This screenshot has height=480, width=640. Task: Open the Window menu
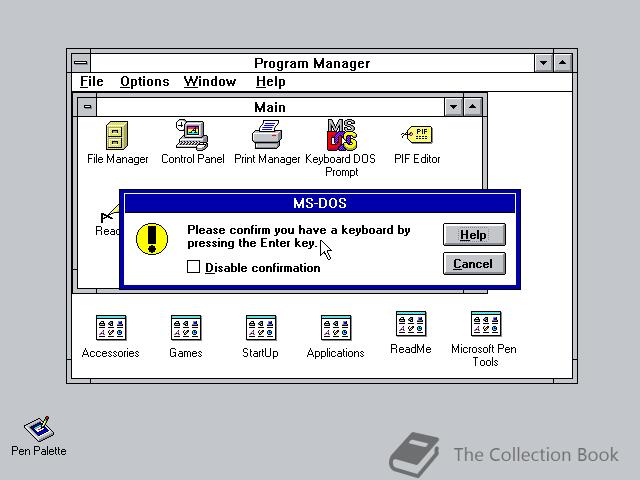pos(210,82)
